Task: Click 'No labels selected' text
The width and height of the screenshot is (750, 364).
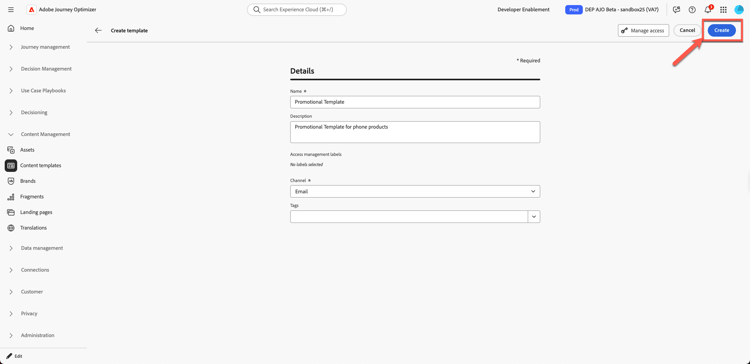Action: click(307, 165)
